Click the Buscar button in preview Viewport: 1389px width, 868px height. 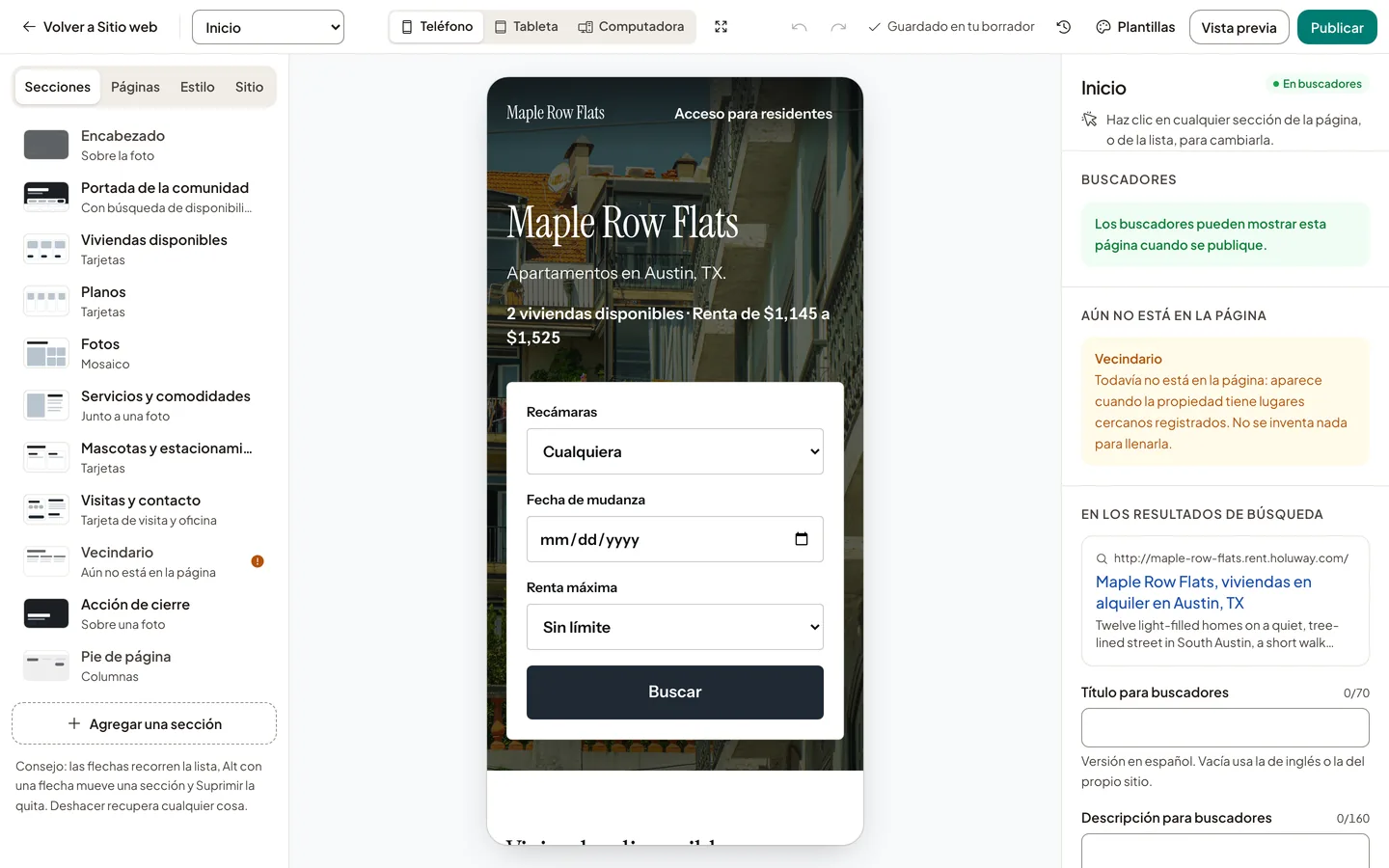pos(675,692)
